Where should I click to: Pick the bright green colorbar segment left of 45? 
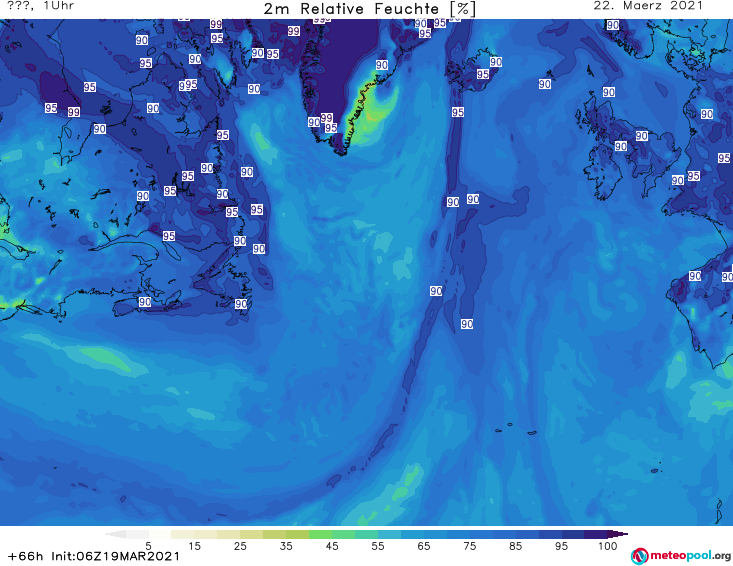click(320, 534)
